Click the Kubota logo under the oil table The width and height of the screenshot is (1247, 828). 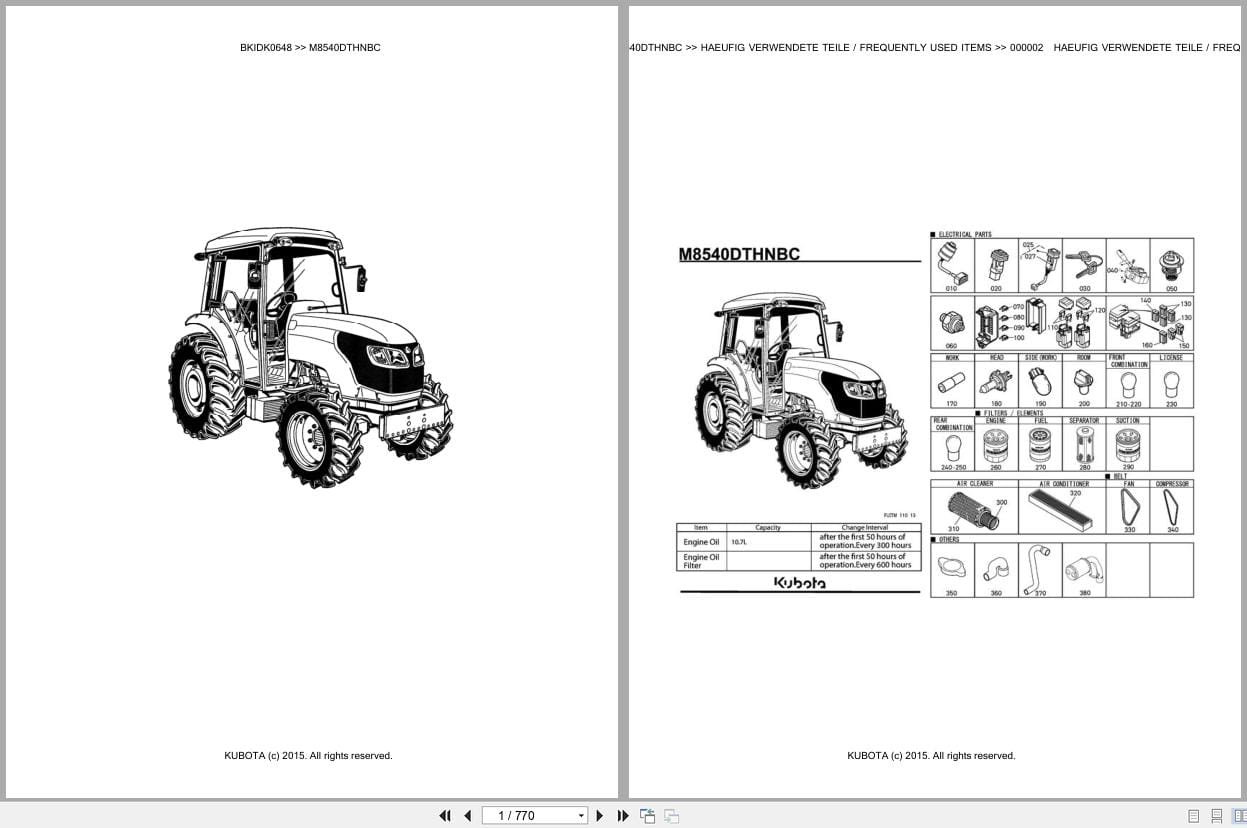800,583
